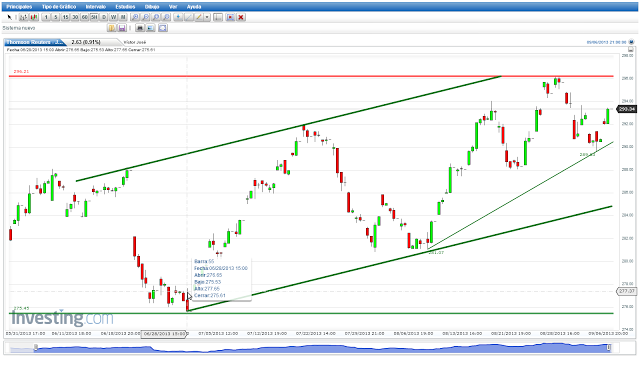Viewport: 640px width, 384px height.
Task: Click the 293.94 current price tag
Action: [x=627, y=109]
